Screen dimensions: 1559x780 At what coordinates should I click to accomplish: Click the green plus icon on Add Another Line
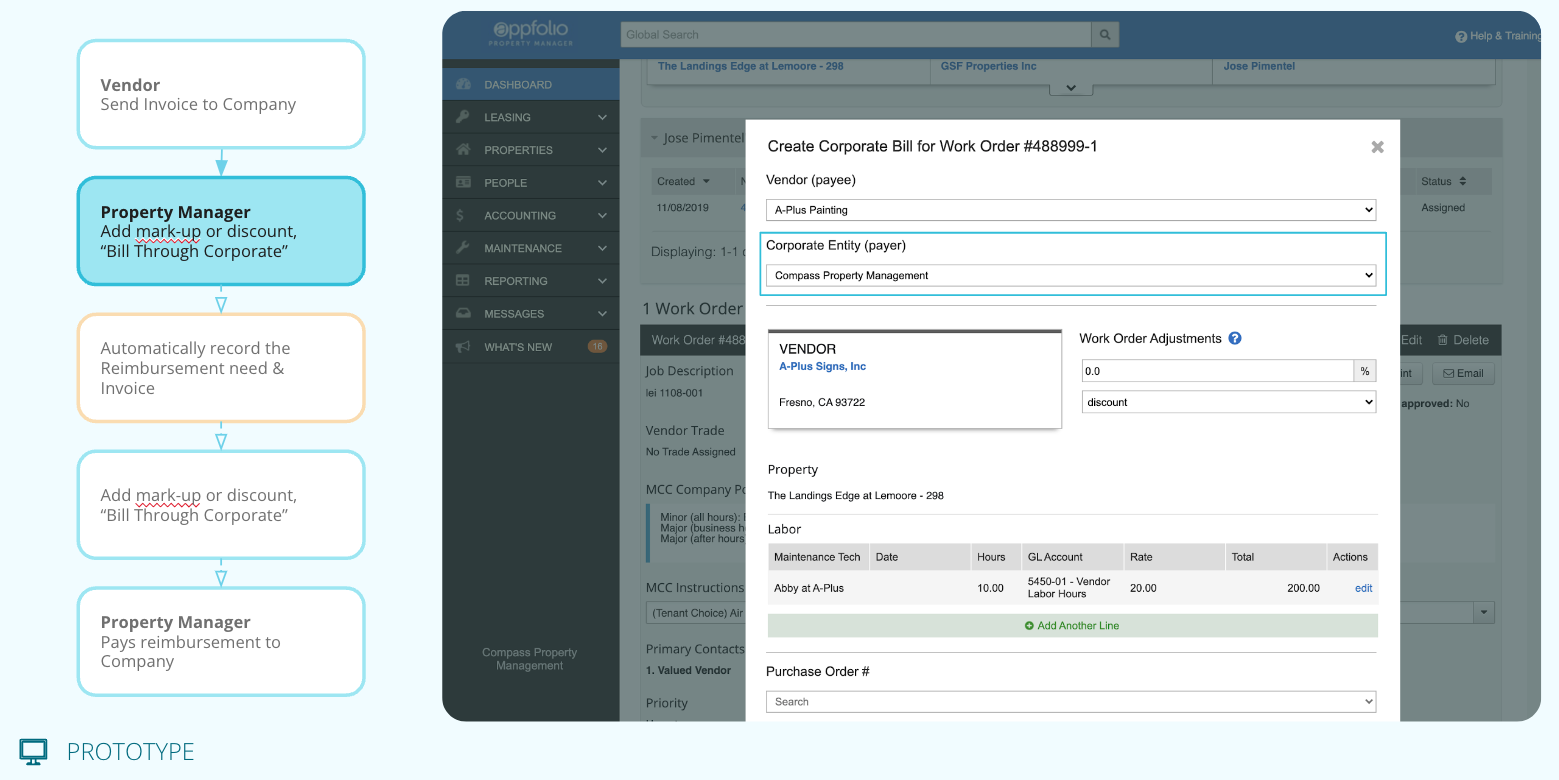1029,626
